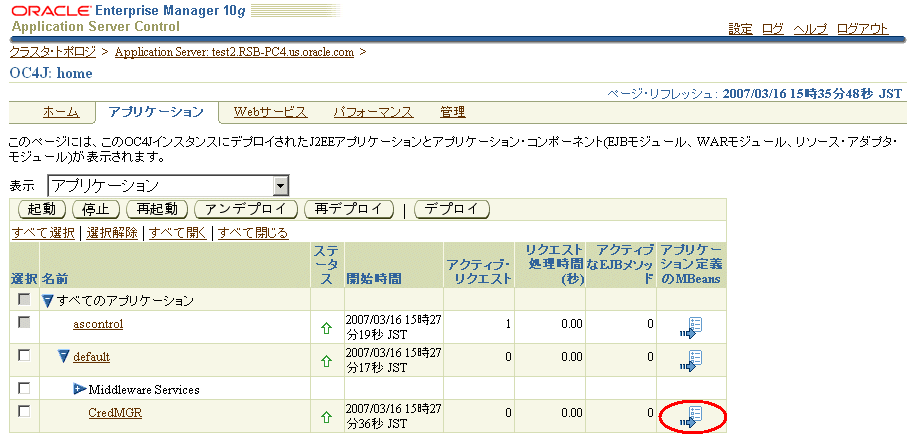This screenshot has height=434, width=911.
Task: Click the すべてのアプリケーション row label
Action: pyautogui.click(x=124, y=300)
